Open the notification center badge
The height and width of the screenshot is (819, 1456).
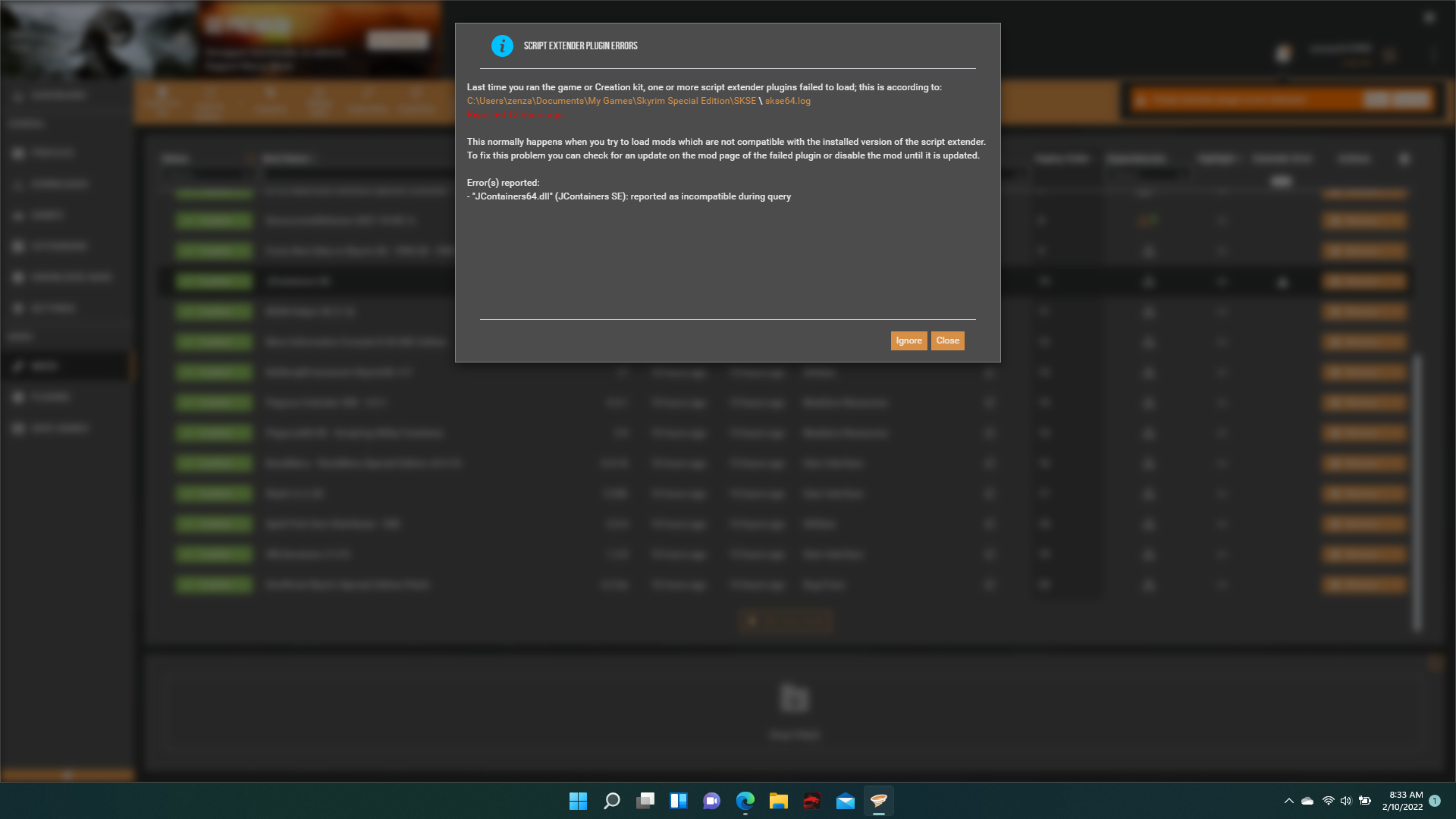pos(1435,801)
